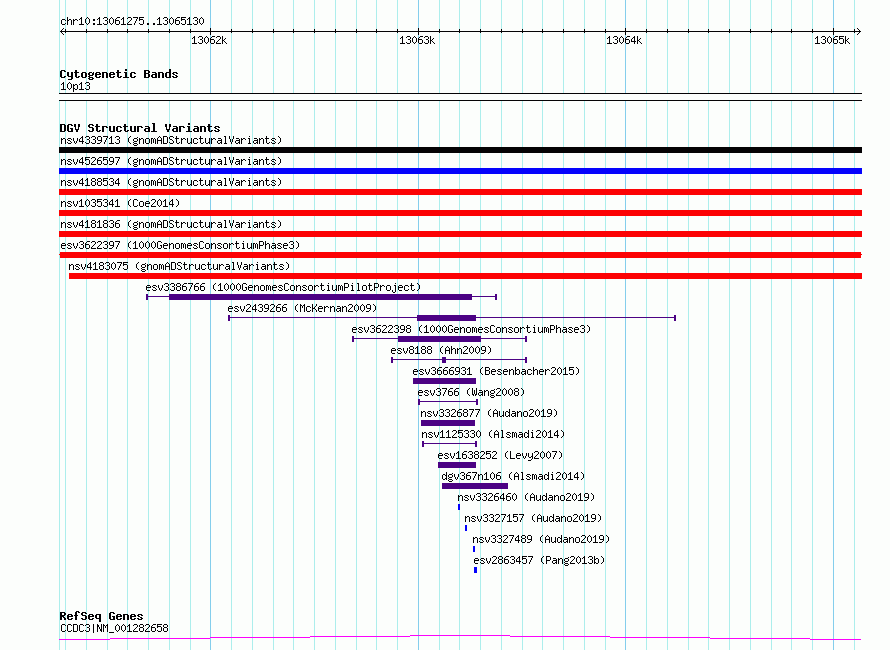Open variant nsv3327489 (Audano2019) label
This screenshot has height=650, width=890.
[x=541, y=539]
